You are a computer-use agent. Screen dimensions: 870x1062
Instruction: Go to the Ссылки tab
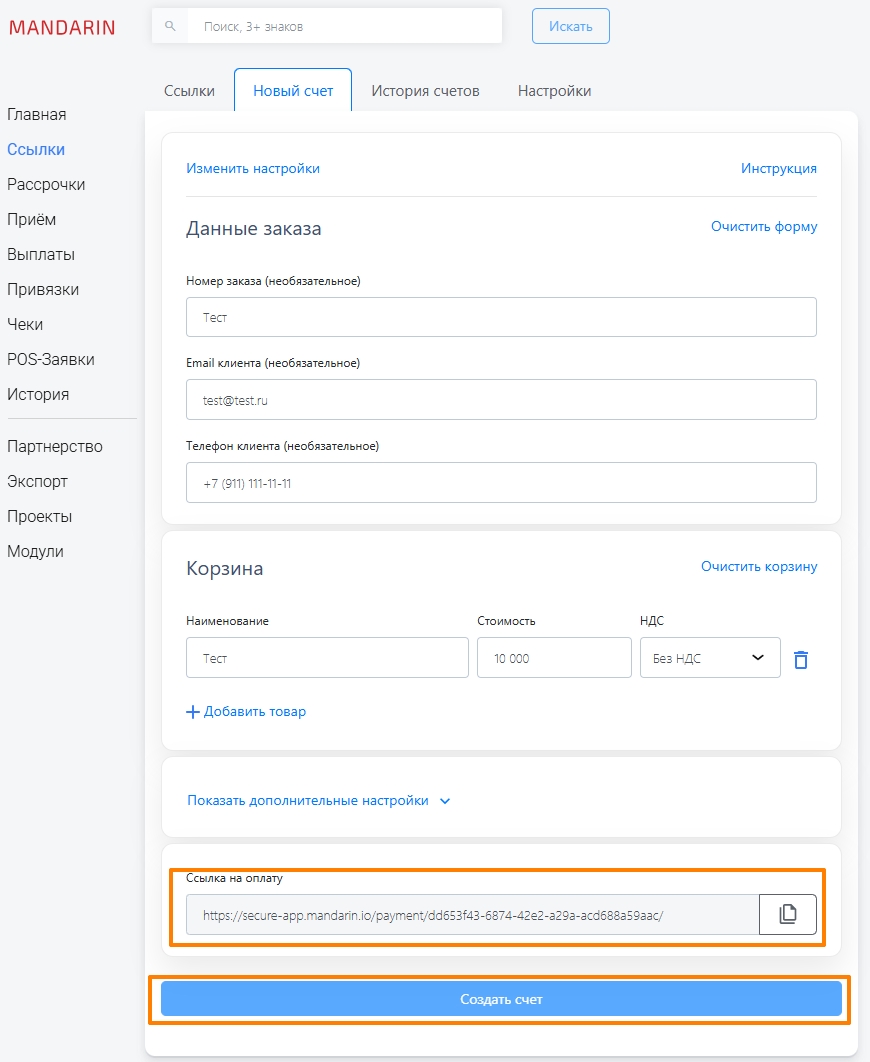click(189, 91)
